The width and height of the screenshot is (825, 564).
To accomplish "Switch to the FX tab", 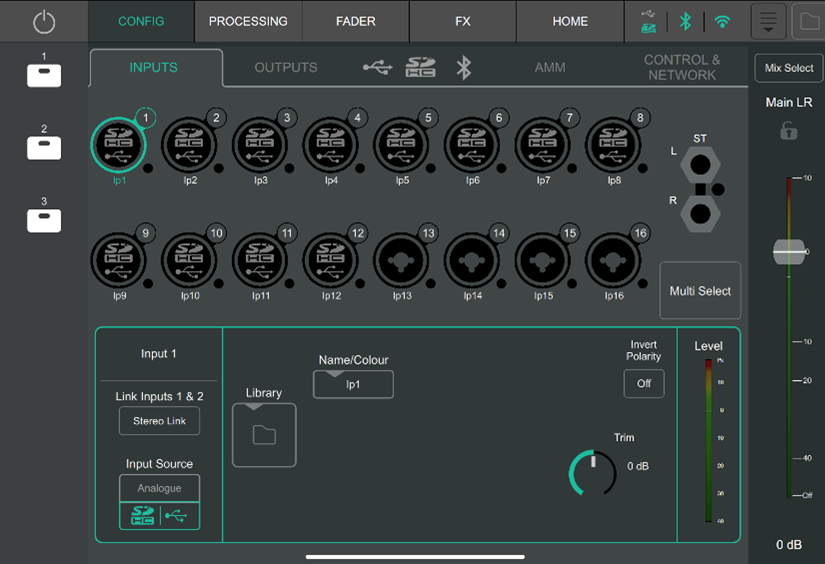I will [463, 22].
